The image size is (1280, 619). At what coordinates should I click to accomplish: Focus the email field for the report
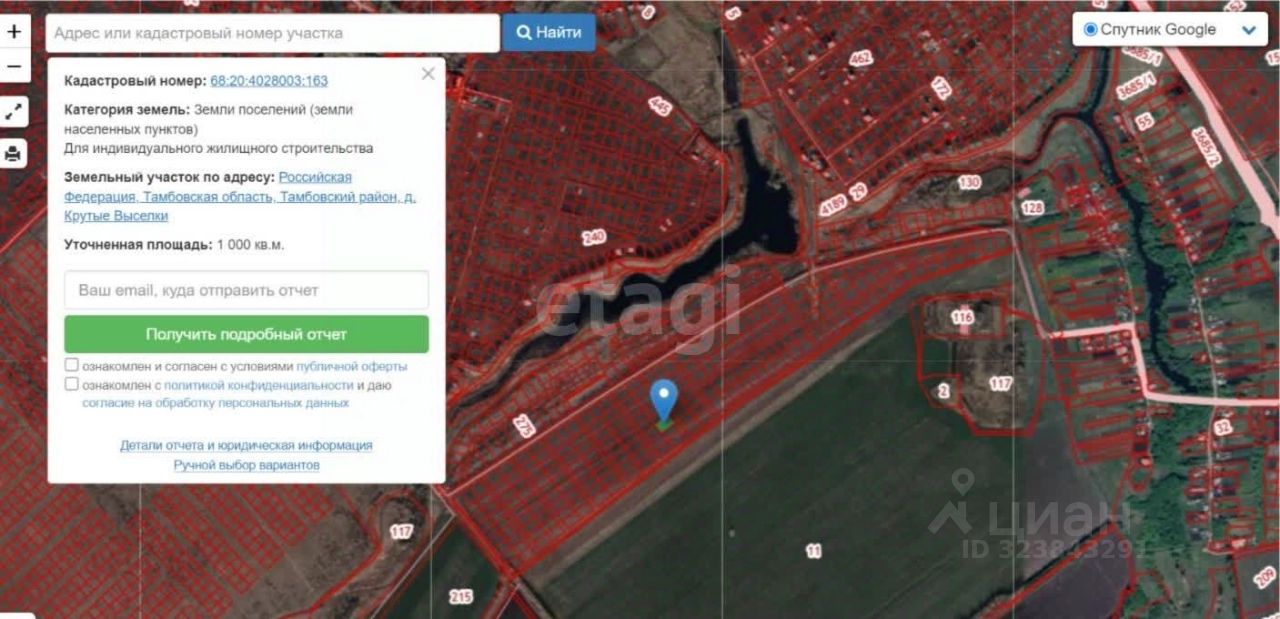click(x=246, y=290)
